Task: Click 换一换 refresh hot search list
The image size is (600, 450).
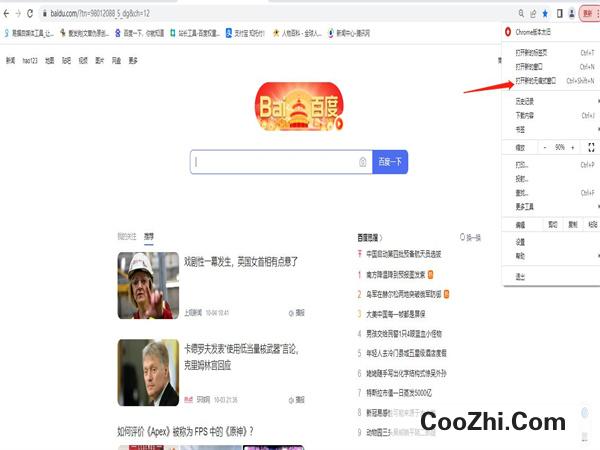Action: (470, 238)
